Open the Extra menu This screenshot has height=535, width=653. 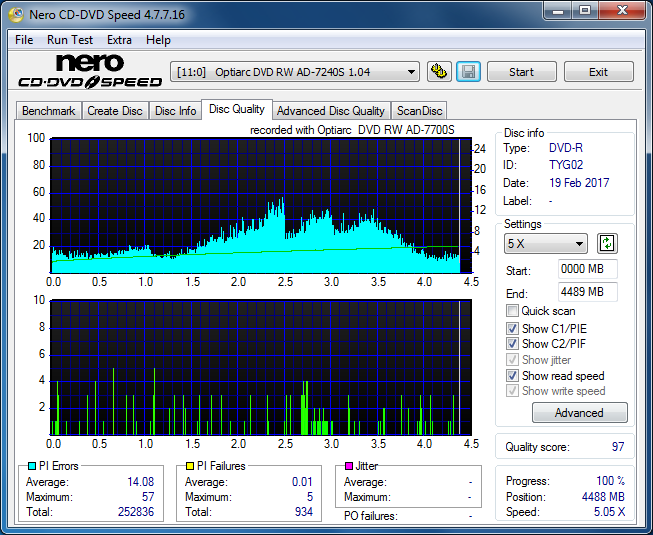119,40
